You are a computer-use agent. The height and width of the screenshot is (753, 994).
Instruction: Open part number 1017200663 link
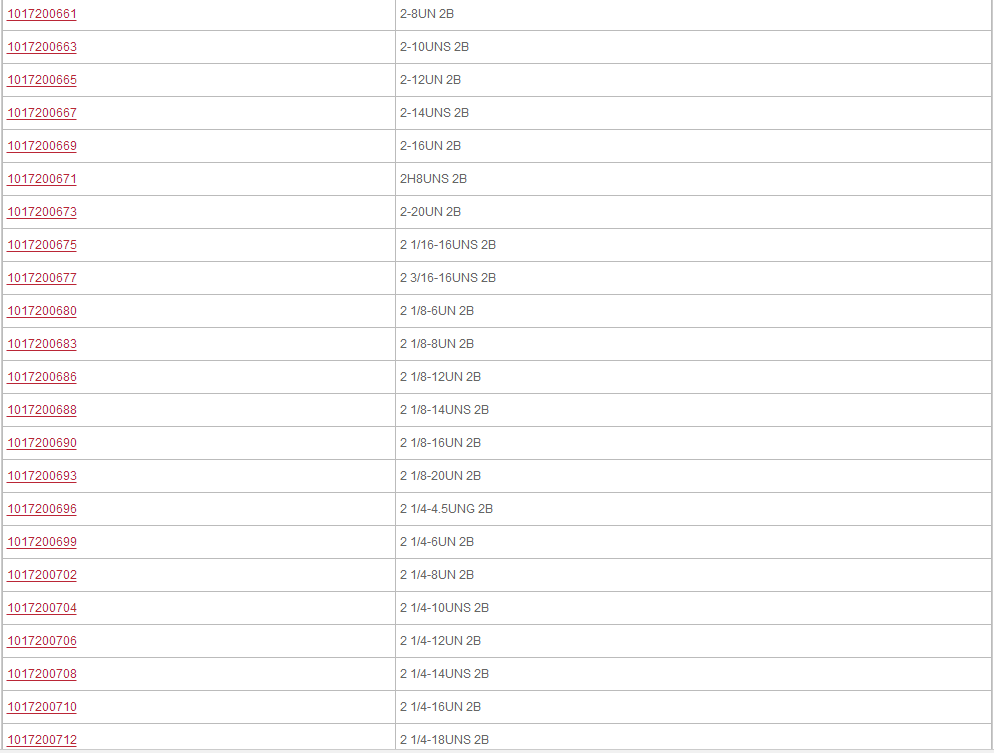42,47
